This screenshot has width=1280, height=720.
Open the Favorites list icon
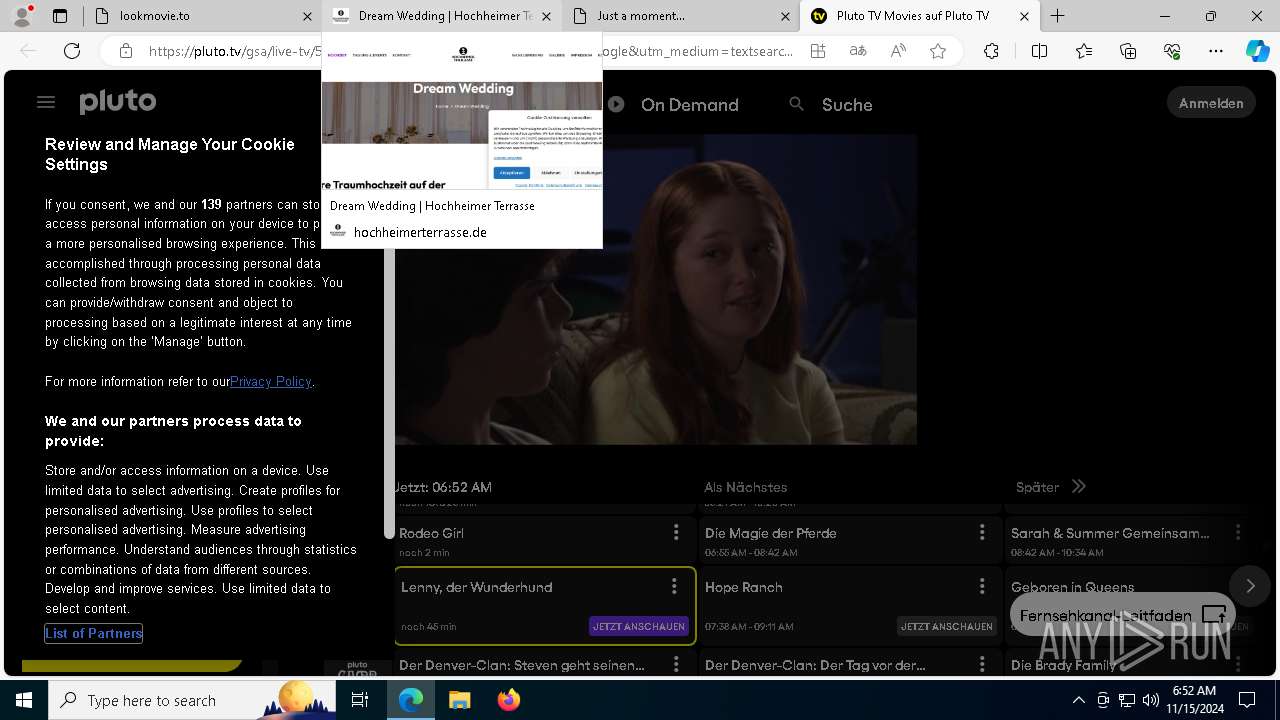point(1084,51)
